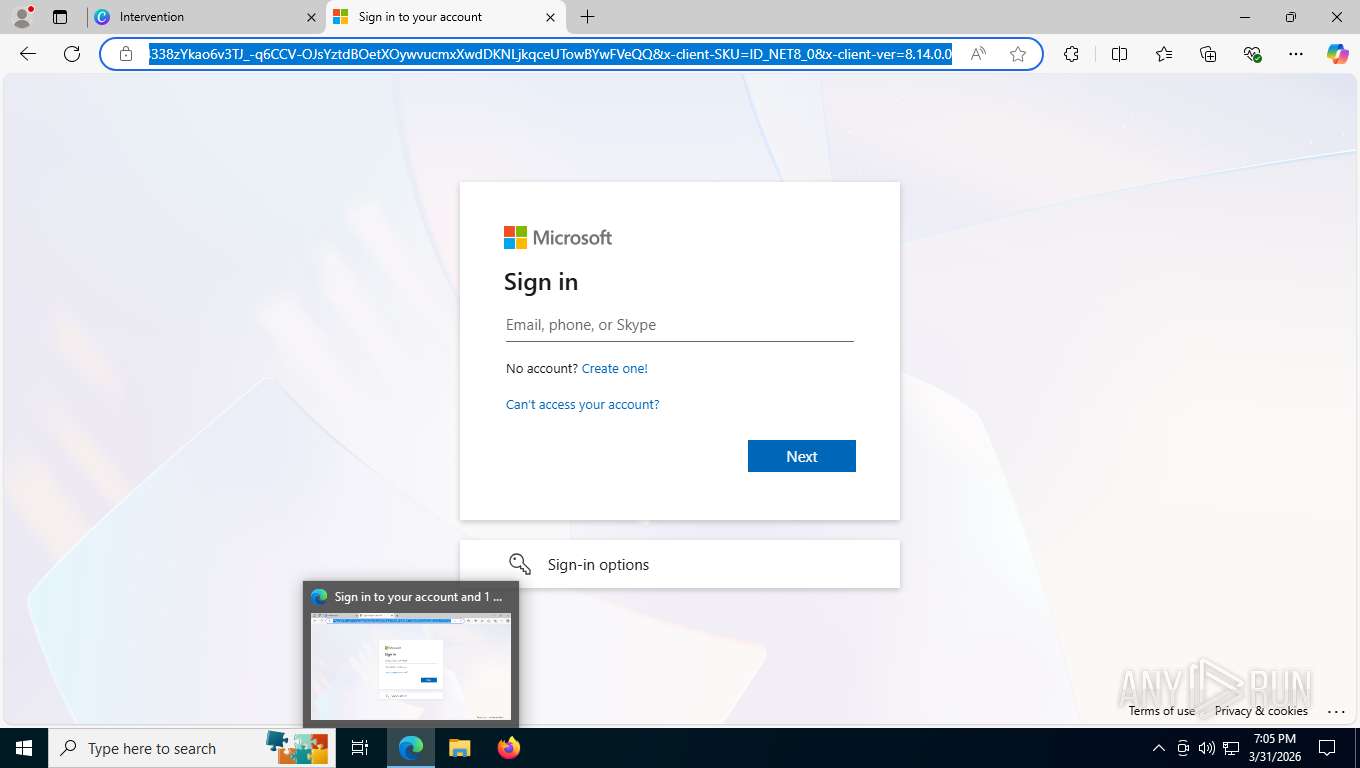Open the Collections icon
The width and height of the screenshot is (1360, 768).
(x=1208, y=54)
